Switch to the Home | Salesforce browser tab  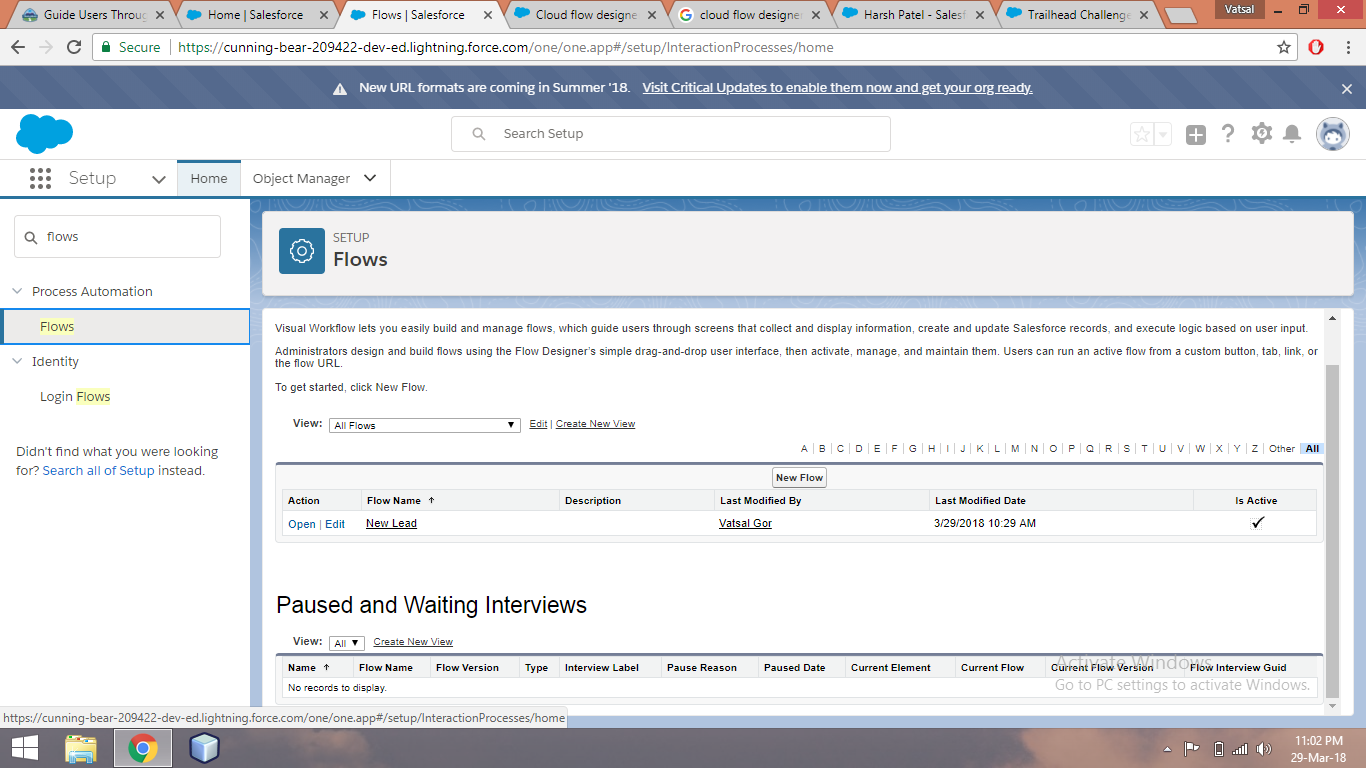[254, 15]
